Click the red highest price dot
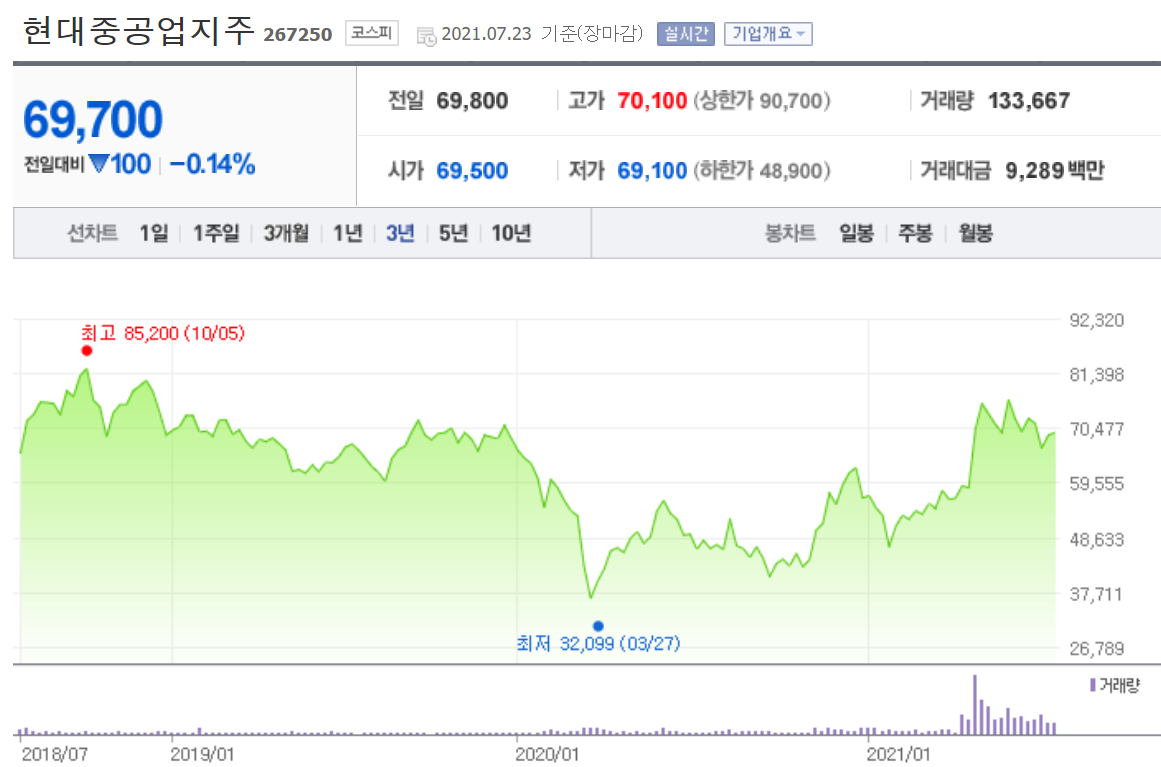Image resolution: width=1161 pixels, height=767 pixels. click(87, 351)
